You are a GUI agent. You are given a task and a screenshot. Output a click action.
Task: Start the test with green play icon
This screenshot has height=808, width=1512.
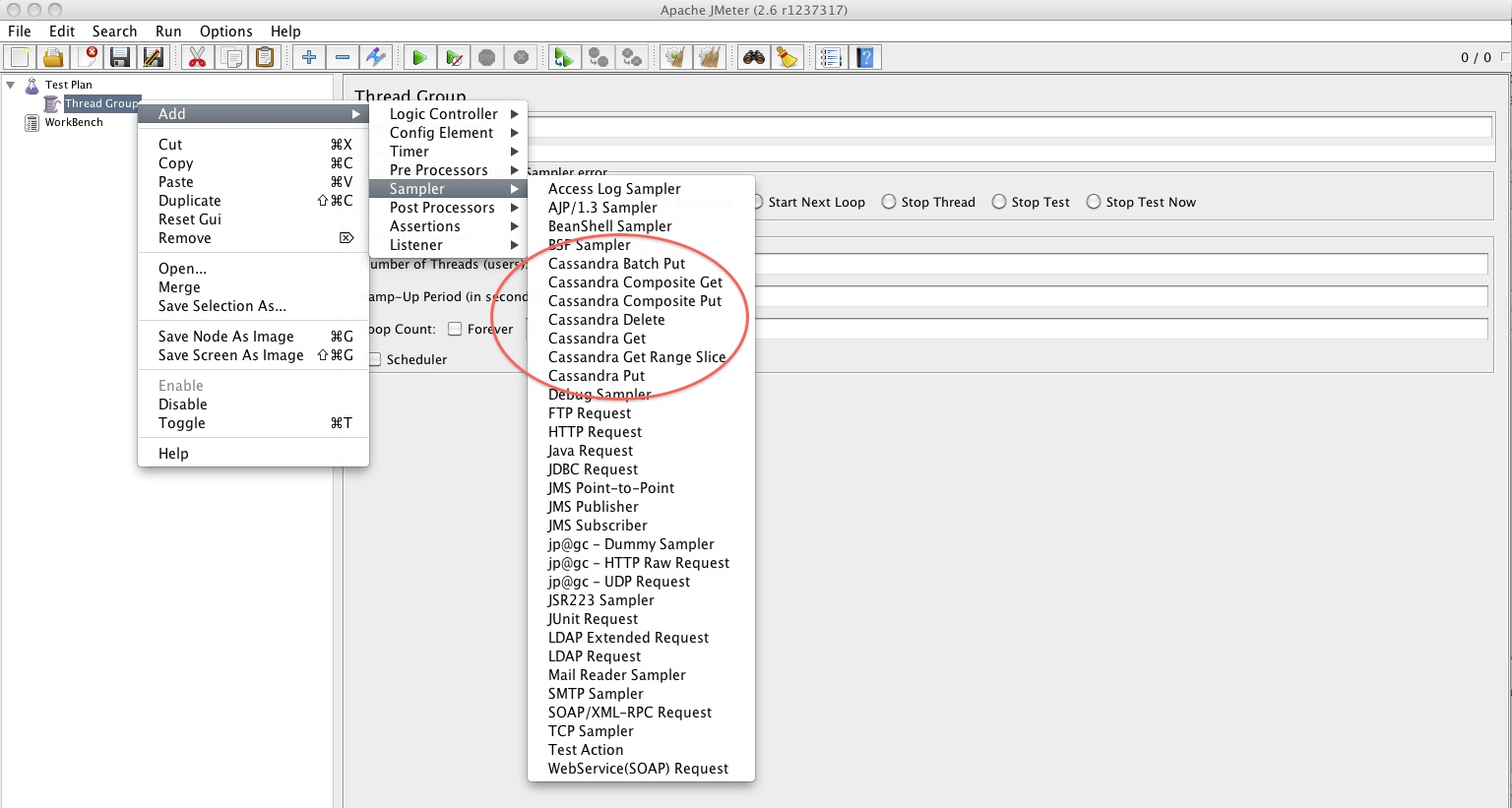pyautogui.click(x=419, y=57)
